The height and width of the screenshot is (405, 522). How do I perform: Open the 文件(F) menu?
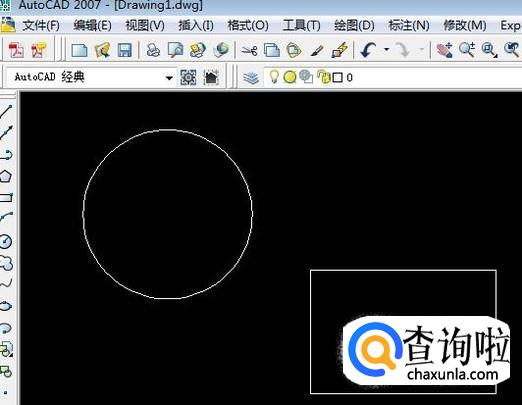click(x=41, y=26)
